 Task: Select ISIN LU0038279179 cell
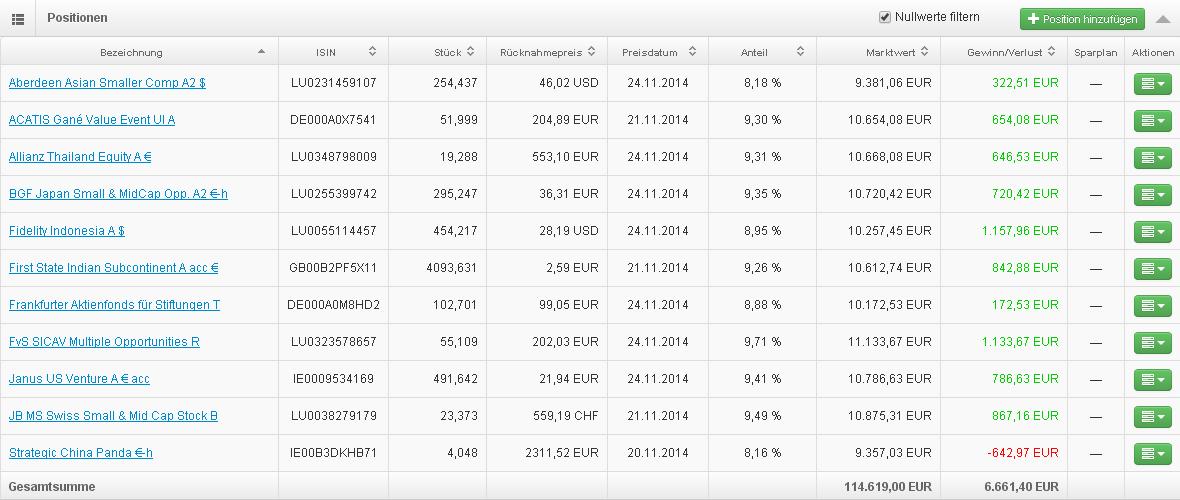333,415
